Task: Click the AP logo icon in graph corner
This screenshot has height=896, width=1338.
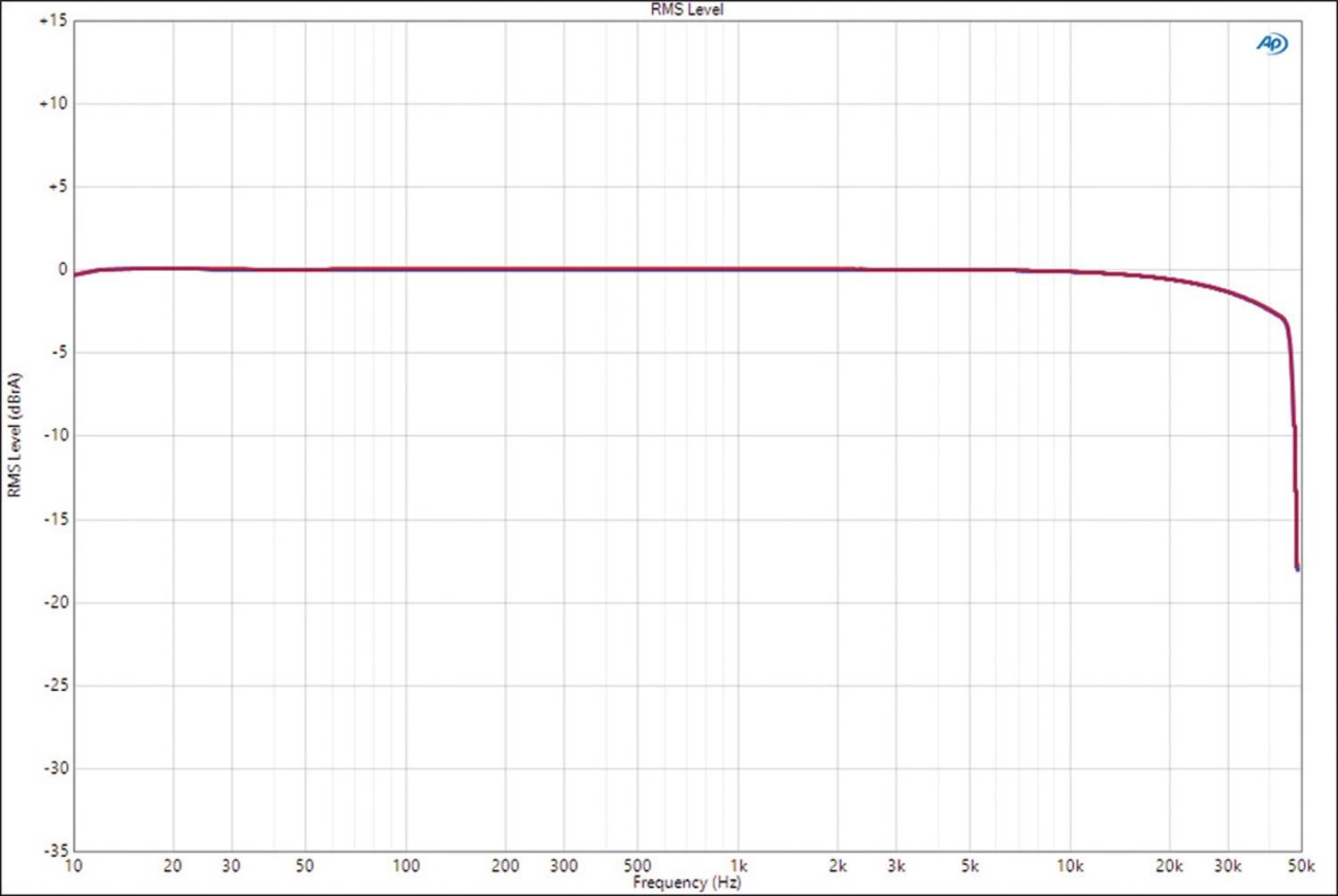Action: 1272,43
